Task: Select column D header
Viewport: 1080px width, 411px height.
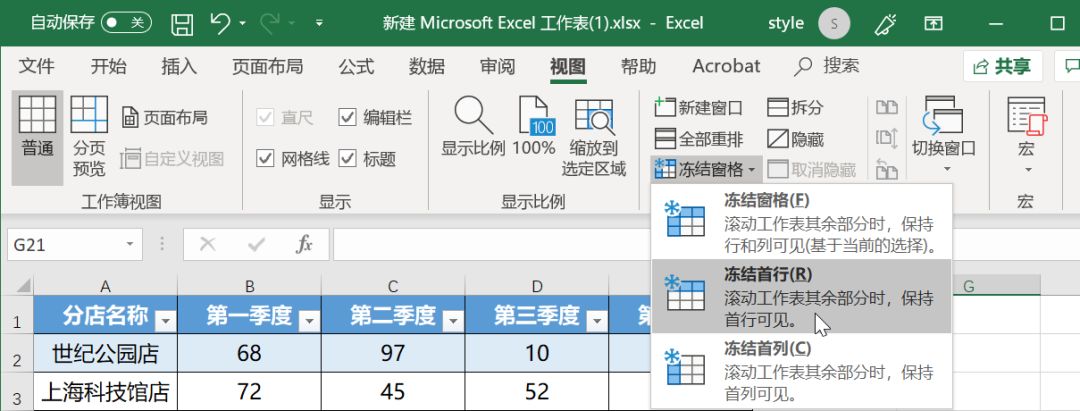Action: 537,286
